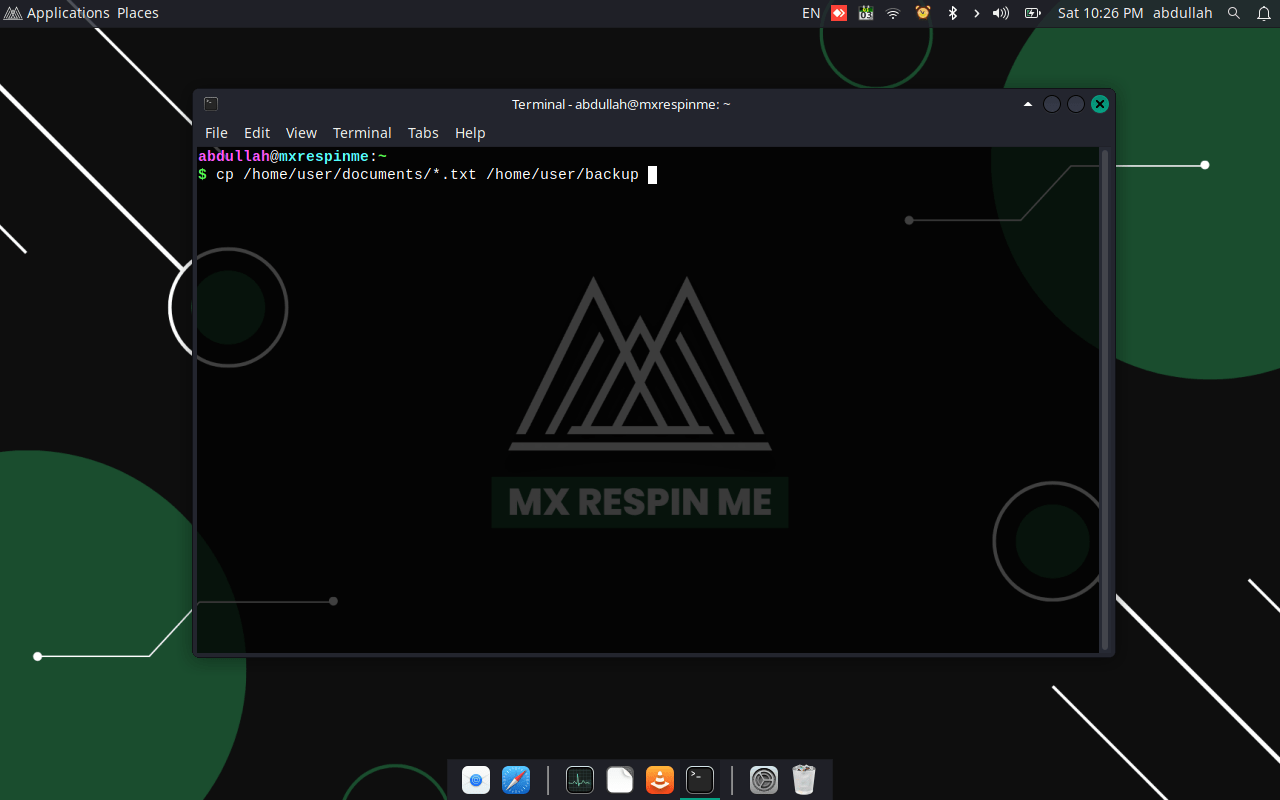The height and width of the screenshot is (800, 1280).
Task: Close the Terminal window with green X
Action: 1100,104
